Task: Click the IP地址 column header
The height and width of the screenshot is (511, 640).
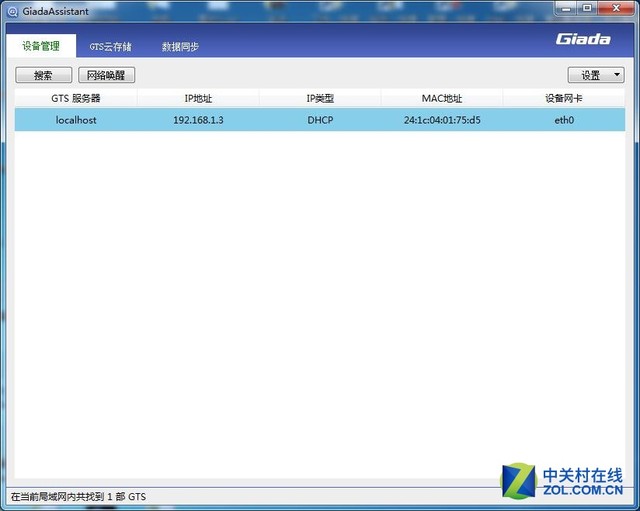Action: click(x=198, y=98)
